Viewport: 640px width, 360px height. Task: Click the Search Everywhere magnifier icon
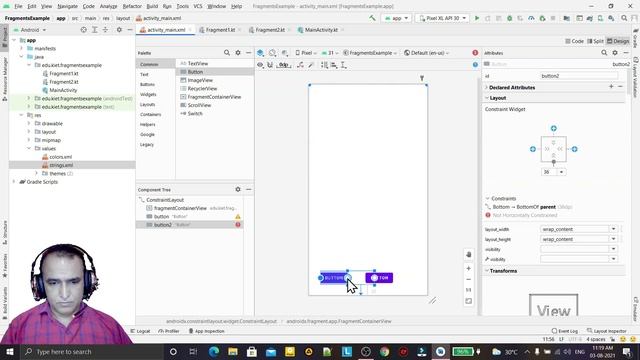tap(624, 18)
